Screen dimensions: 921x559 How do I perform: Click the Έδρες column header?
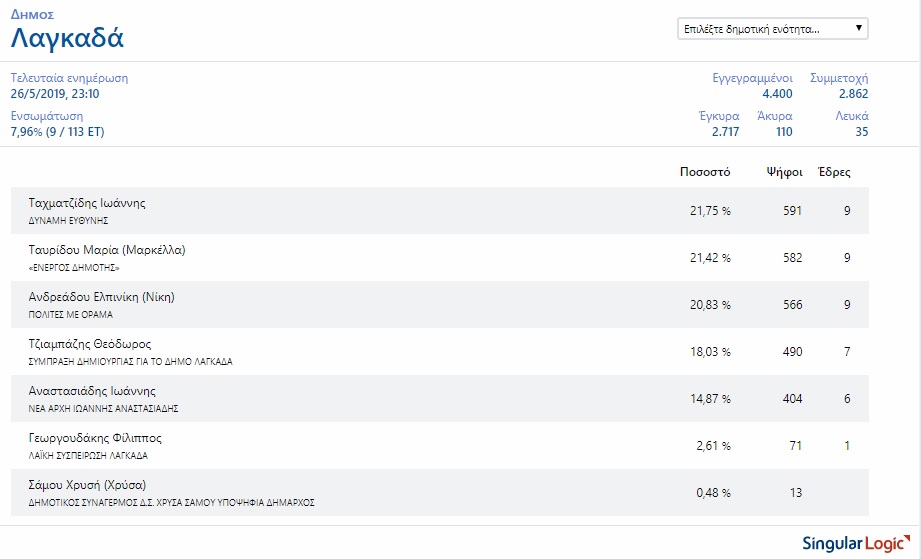pyautogui.click(x=834, y=172)
